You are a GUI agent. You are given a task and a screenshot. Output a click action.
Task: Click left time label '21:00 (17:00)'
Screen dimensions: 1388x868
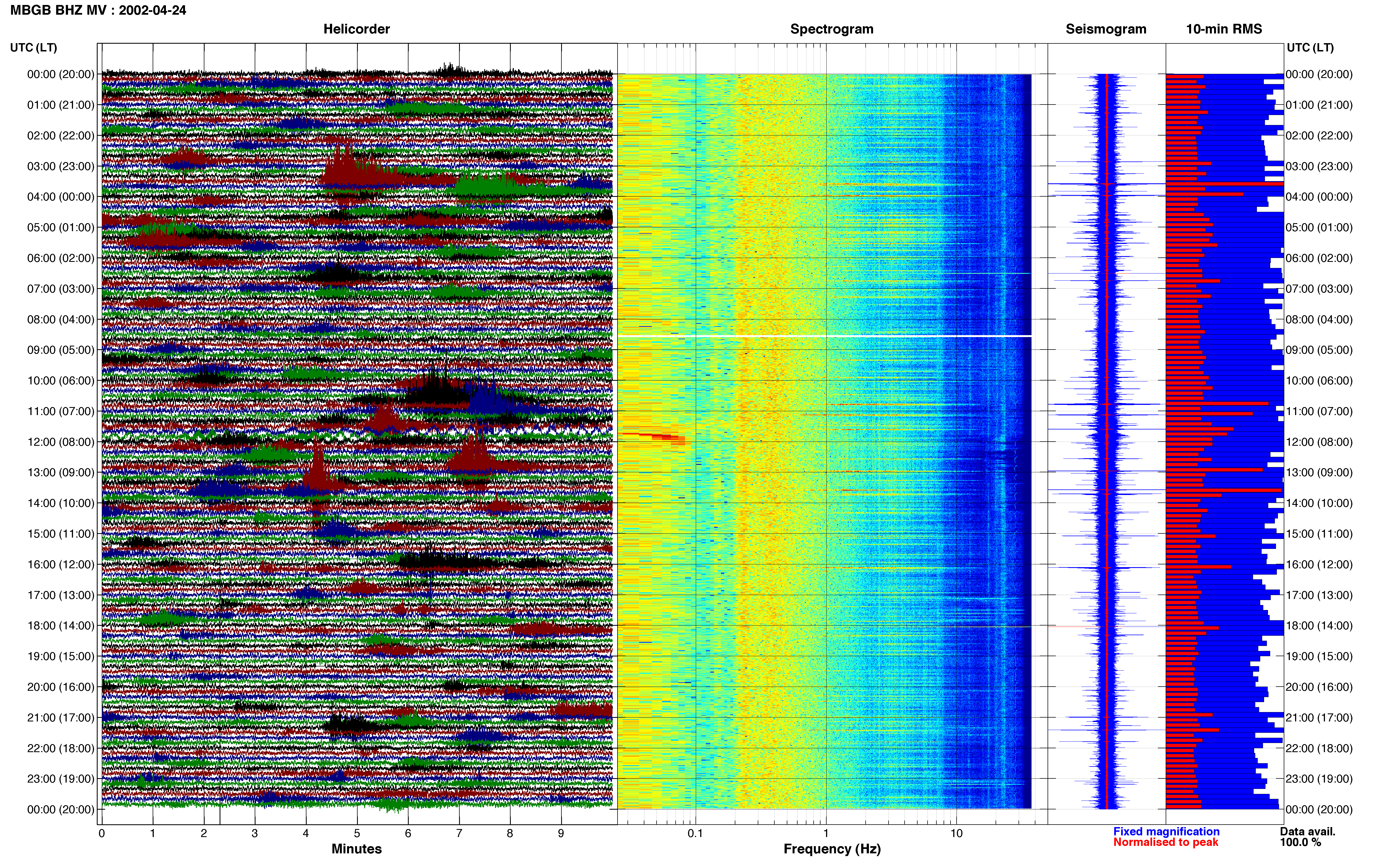(61, 718)
